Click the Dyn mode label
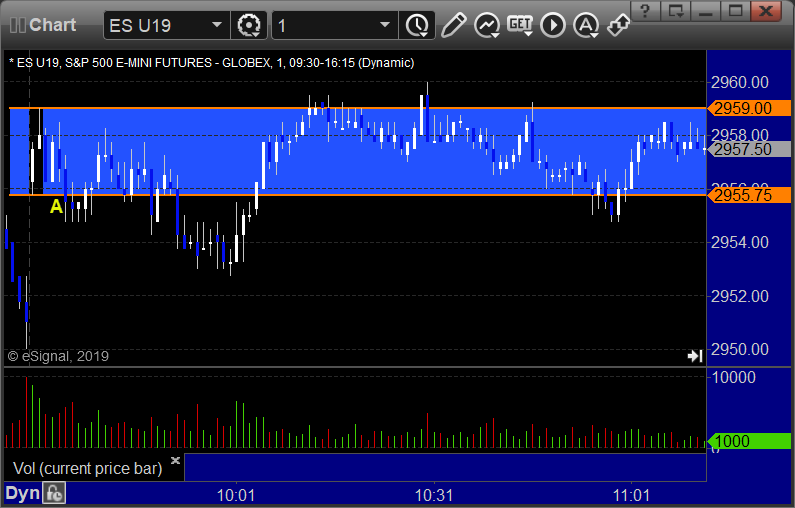Screen dimensions: 795x508 tap(22, 493)
